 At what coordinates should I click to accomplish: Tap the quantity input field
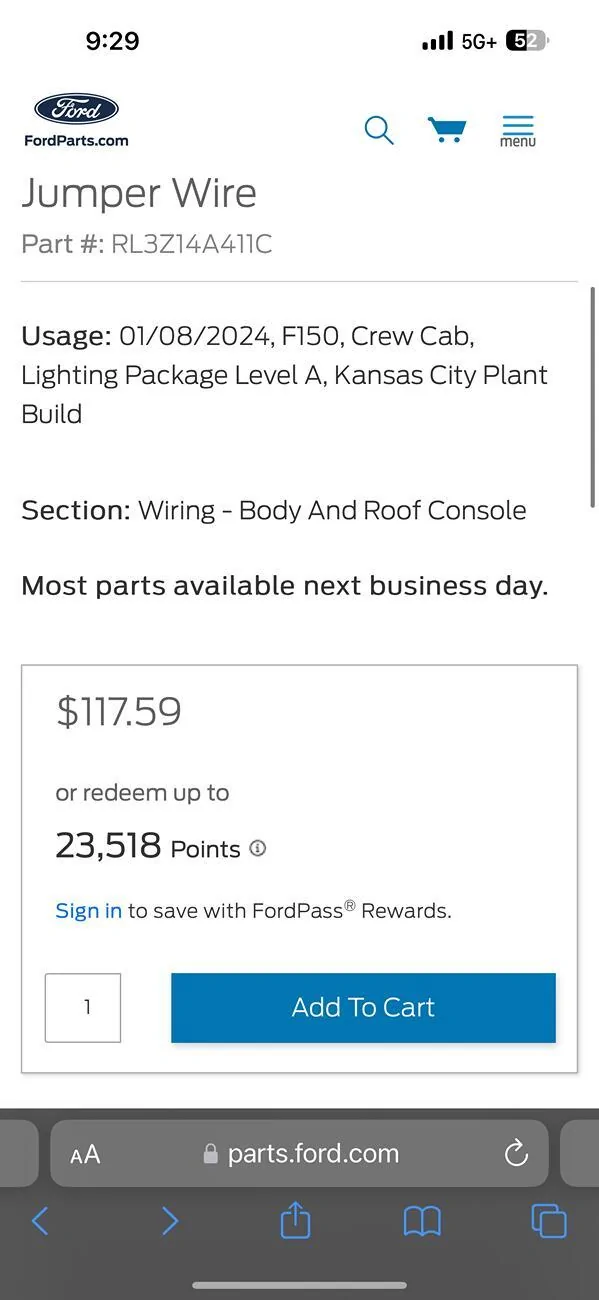[x=82, y=1007]
